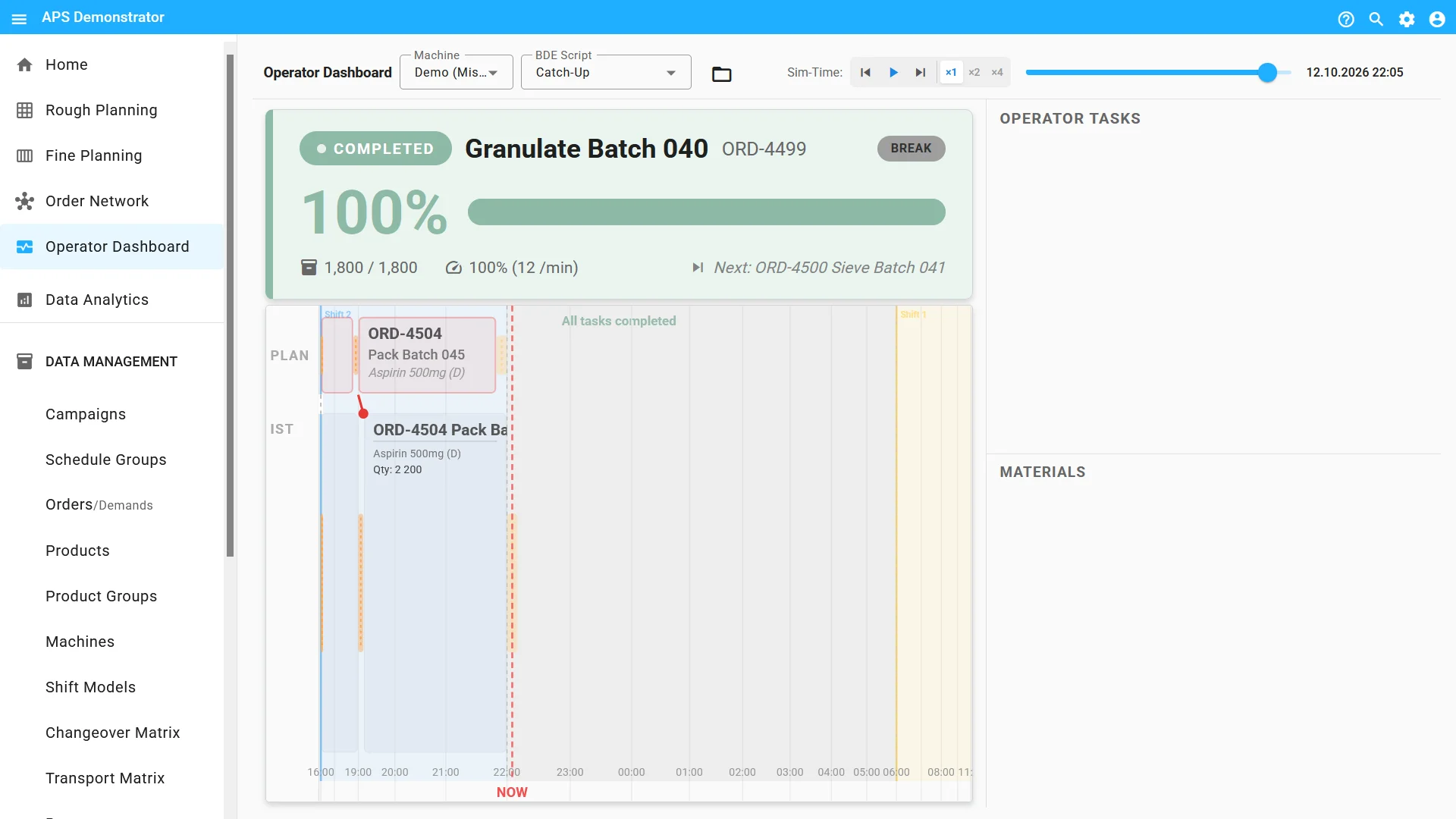Set simulation speed to x2
The height and width of the screenshot is (819, 1456).
pos(974,73)
